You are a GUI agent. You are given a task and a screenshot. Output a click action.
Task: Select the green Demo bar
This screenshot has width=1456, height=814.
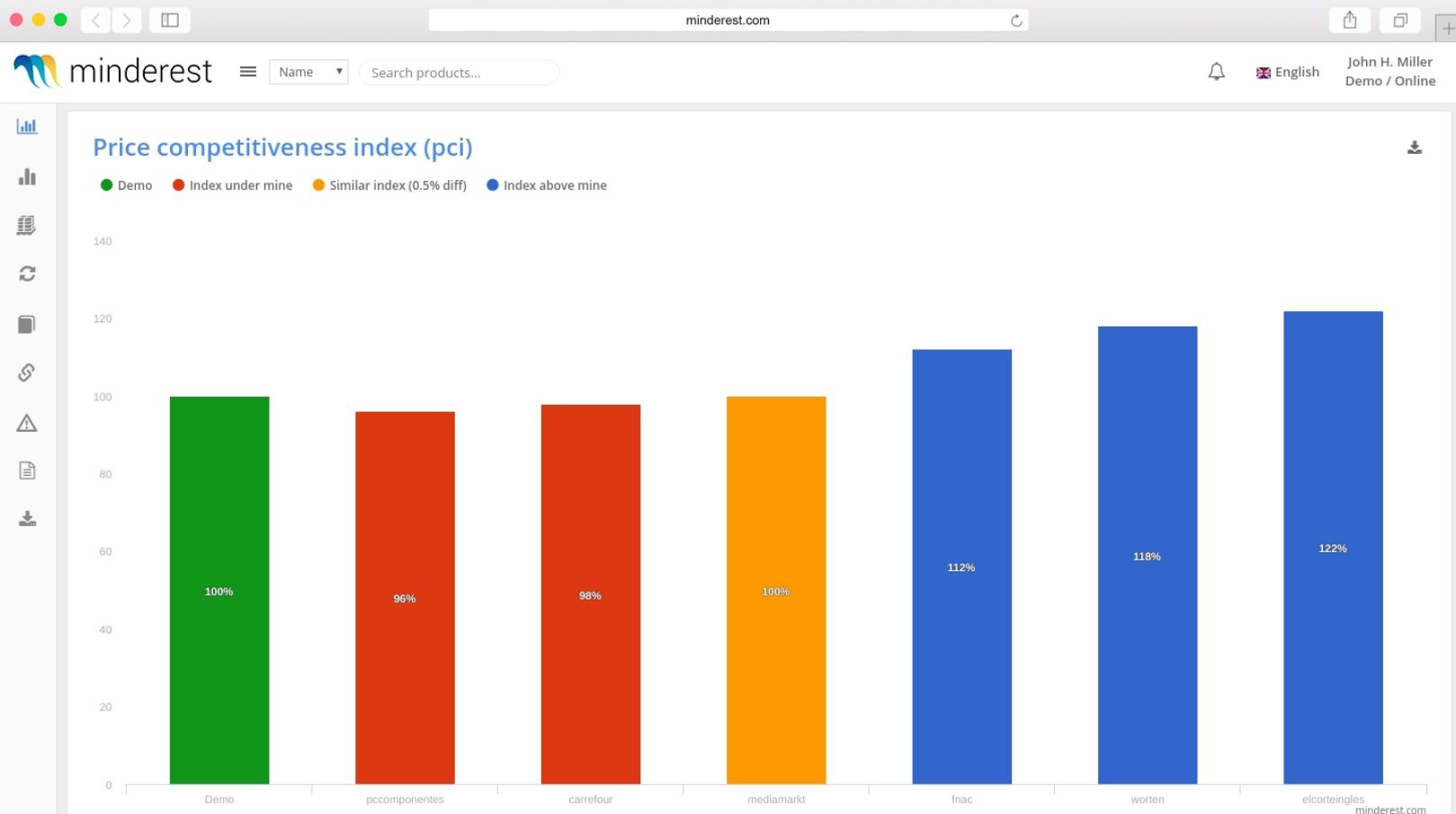219,590
